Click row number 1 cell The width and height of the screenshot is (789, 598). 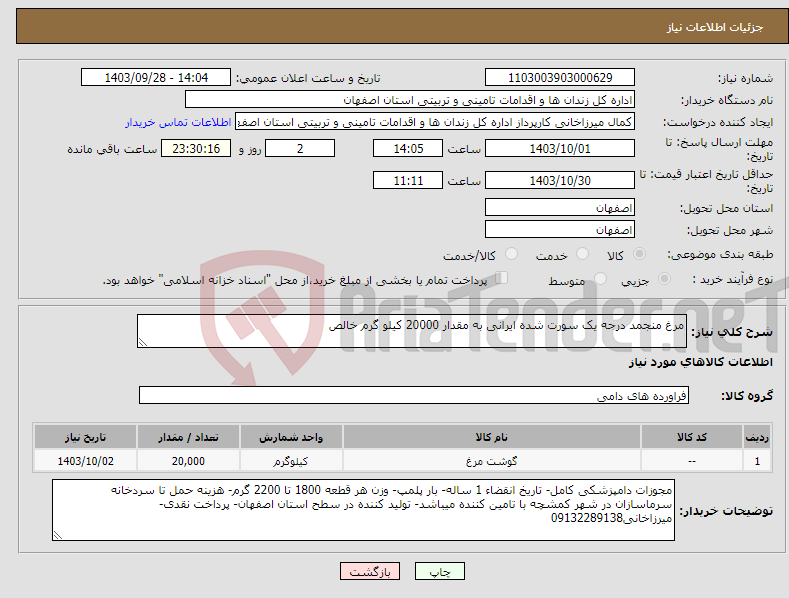click(x=757, y=461)
